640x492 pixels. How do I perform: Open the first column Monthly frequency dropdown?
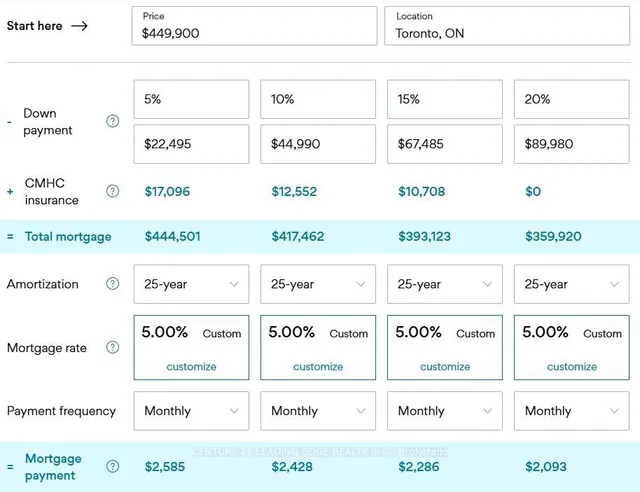point(191,411)
